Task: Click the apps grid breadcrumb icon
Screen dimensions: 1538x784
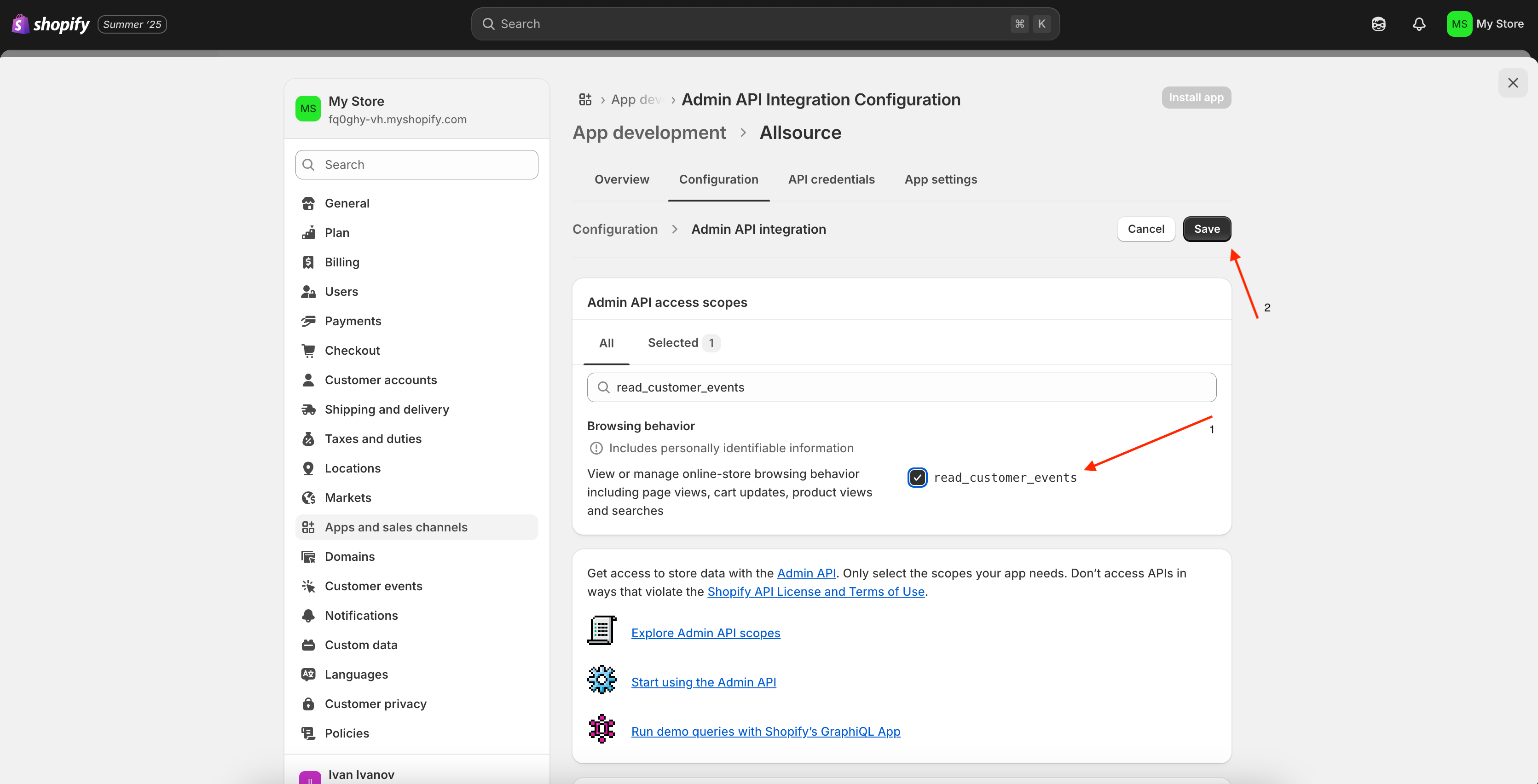Action: (584, 100)
